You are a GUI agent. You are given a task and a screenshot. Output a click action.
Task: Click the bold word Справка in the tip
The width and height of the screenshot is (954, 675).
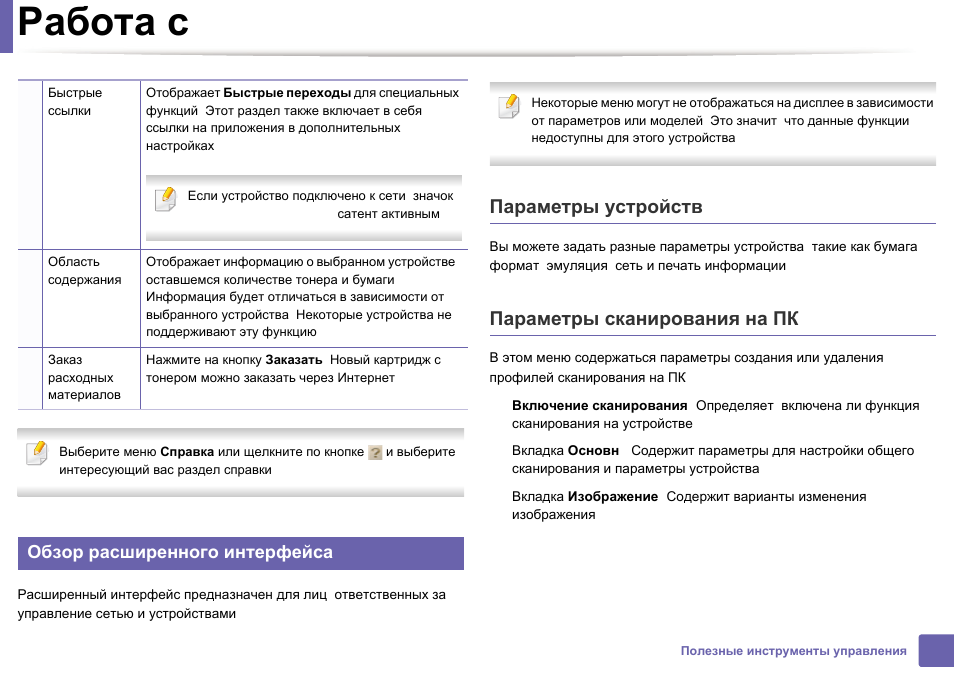(x=187, y=452)
